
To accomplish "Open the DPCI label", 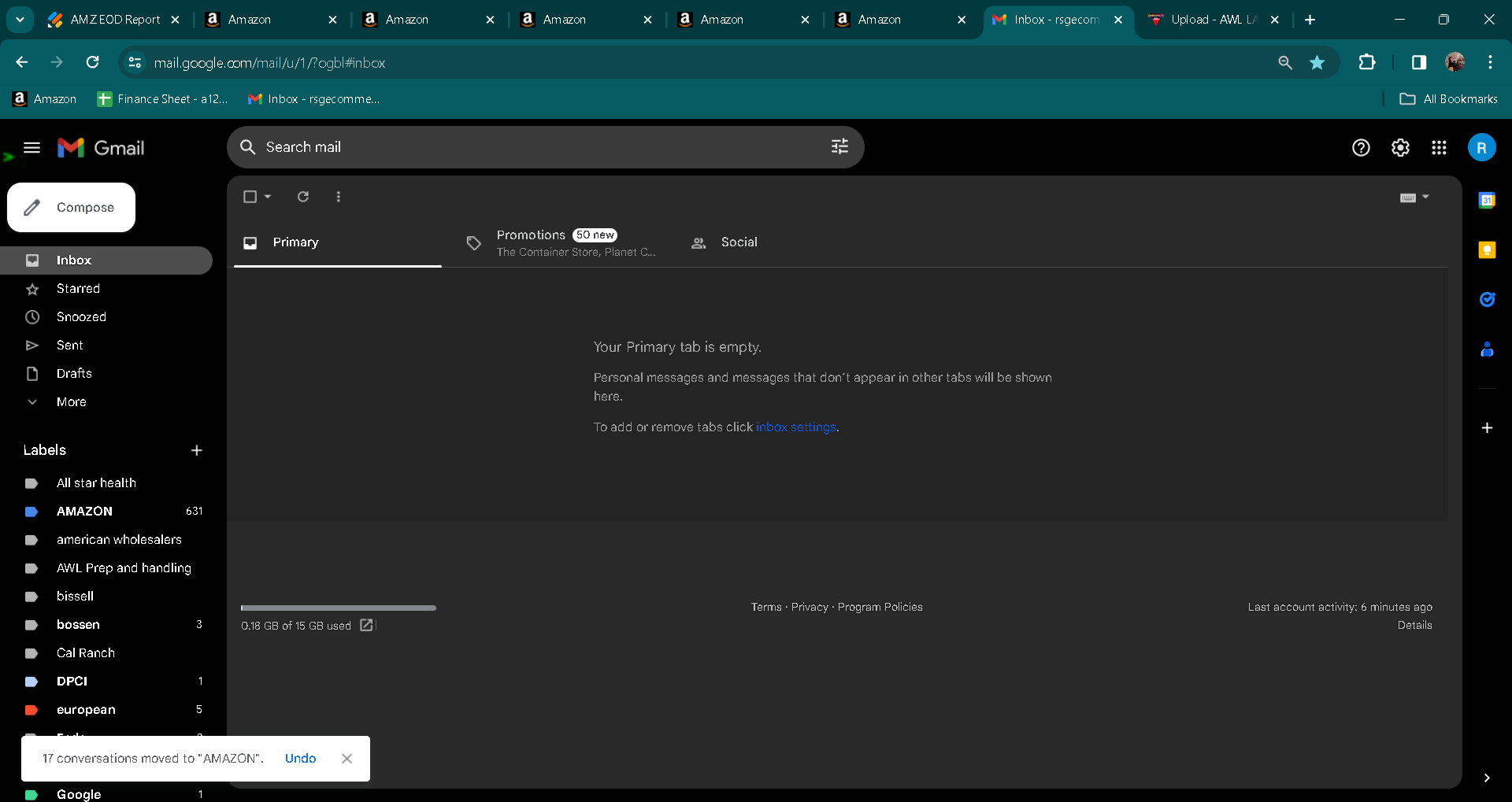I will coord(106,682).
